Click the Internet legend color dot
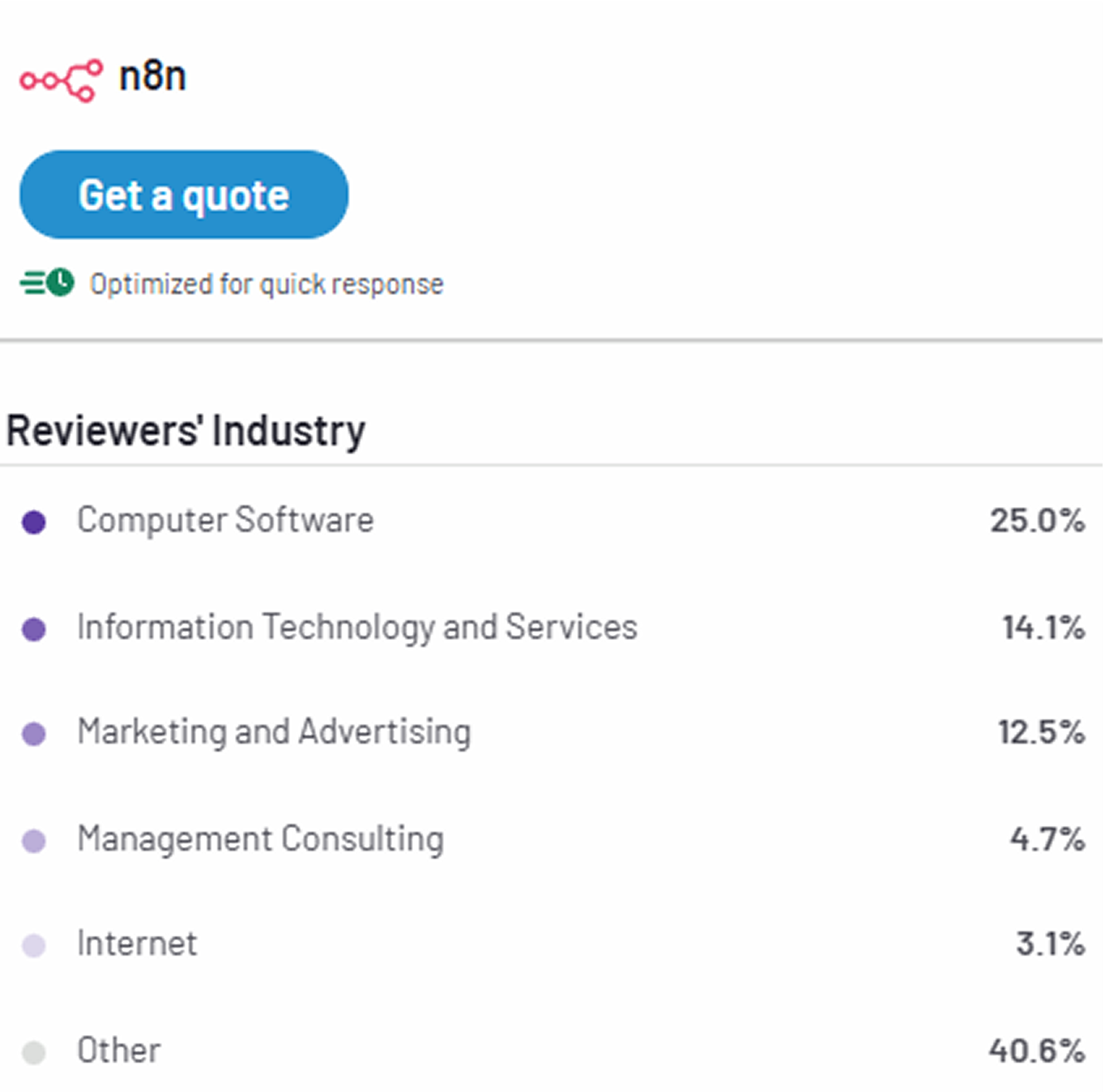Viewport: 1103px width, 1092px height. 34,945
